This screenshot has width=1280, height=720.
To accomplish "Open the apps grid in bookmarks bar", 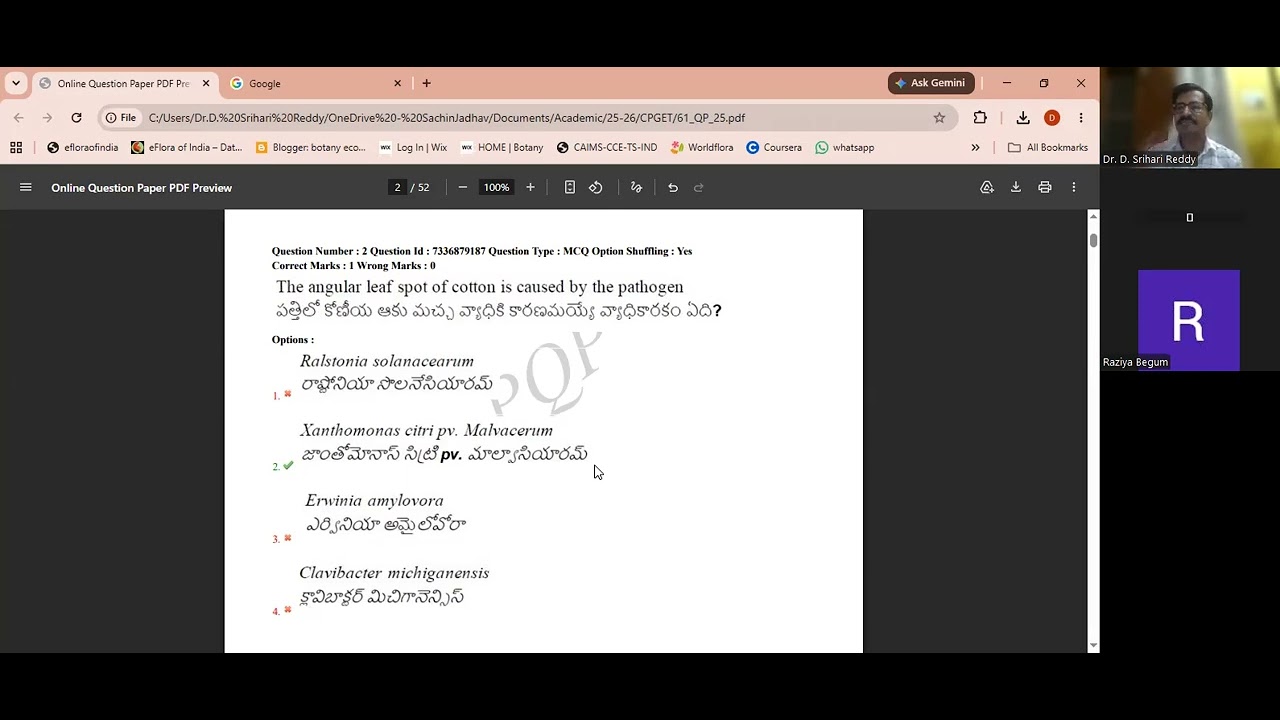I will (16, 147).
